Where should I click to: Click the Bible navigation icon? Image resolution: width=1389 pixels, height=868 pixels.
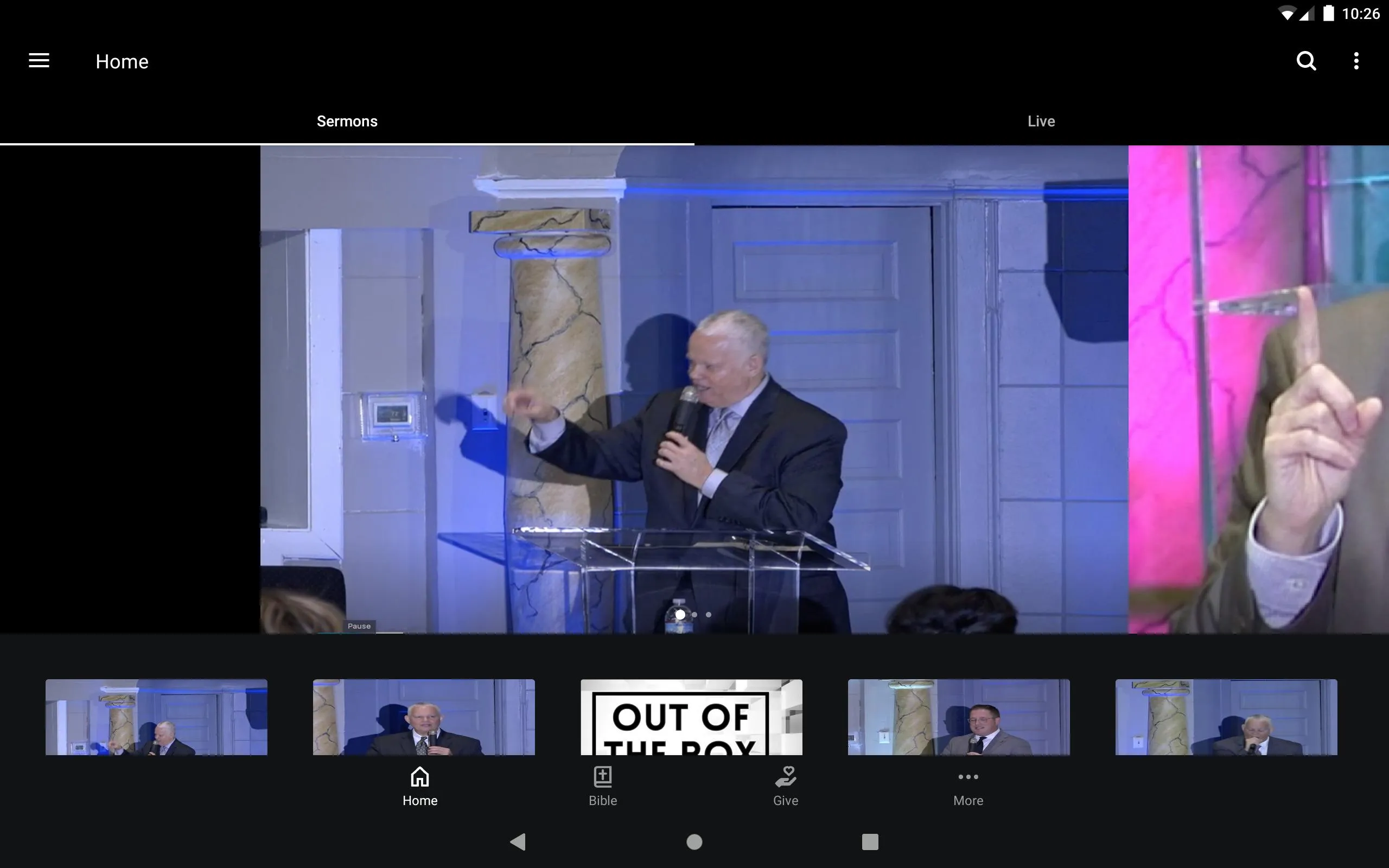click(x=603, y=785)
